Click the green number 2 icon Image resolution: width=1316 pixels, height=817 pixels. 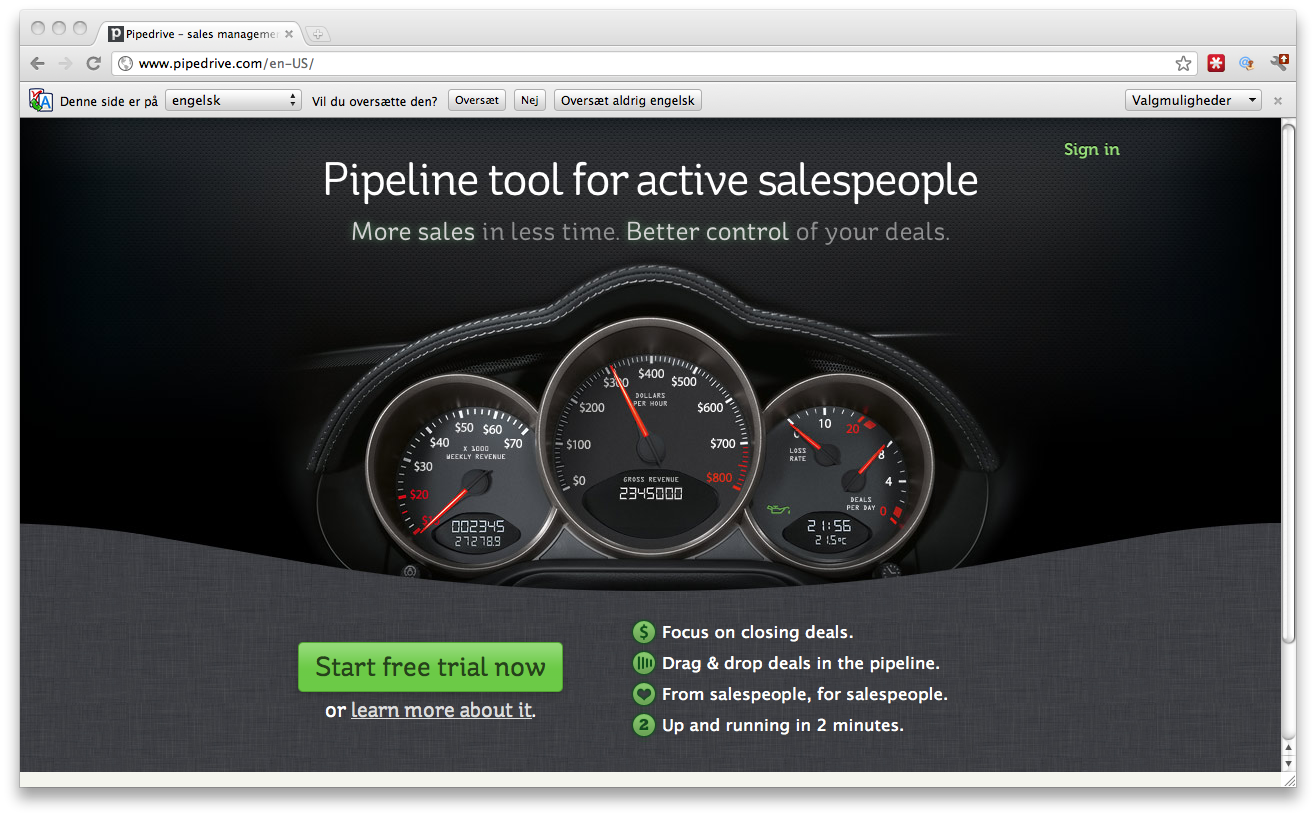pos(644,725)
